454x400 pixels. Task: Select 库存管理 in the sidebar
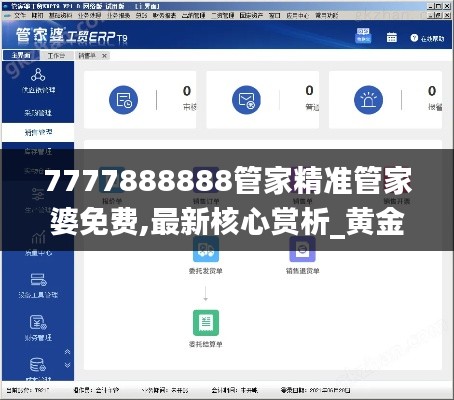point(38,151)
